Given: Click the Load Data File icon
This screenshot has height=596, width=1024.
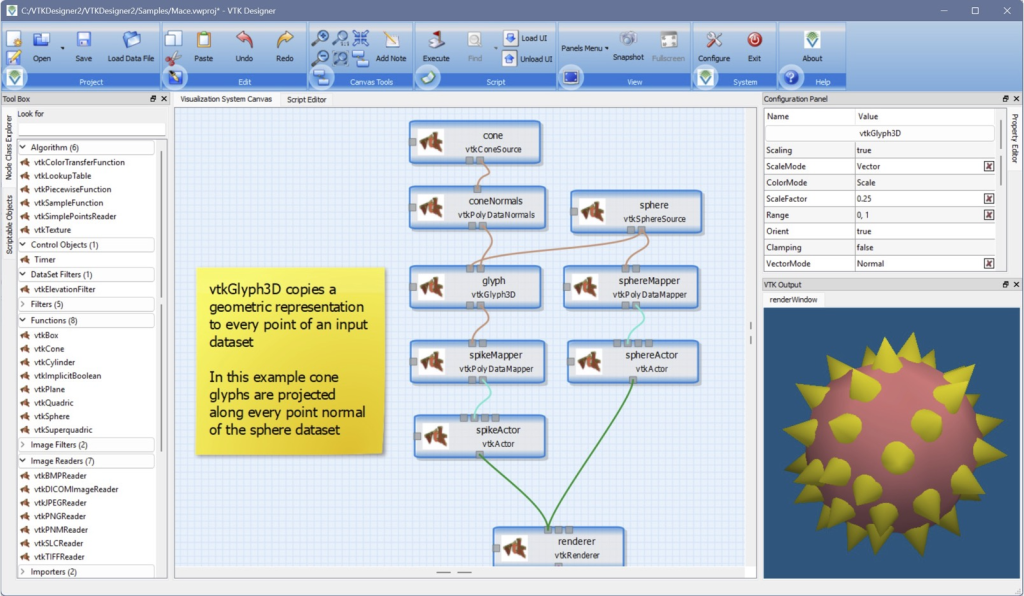Looking at the screenshot, I should 131,41.
